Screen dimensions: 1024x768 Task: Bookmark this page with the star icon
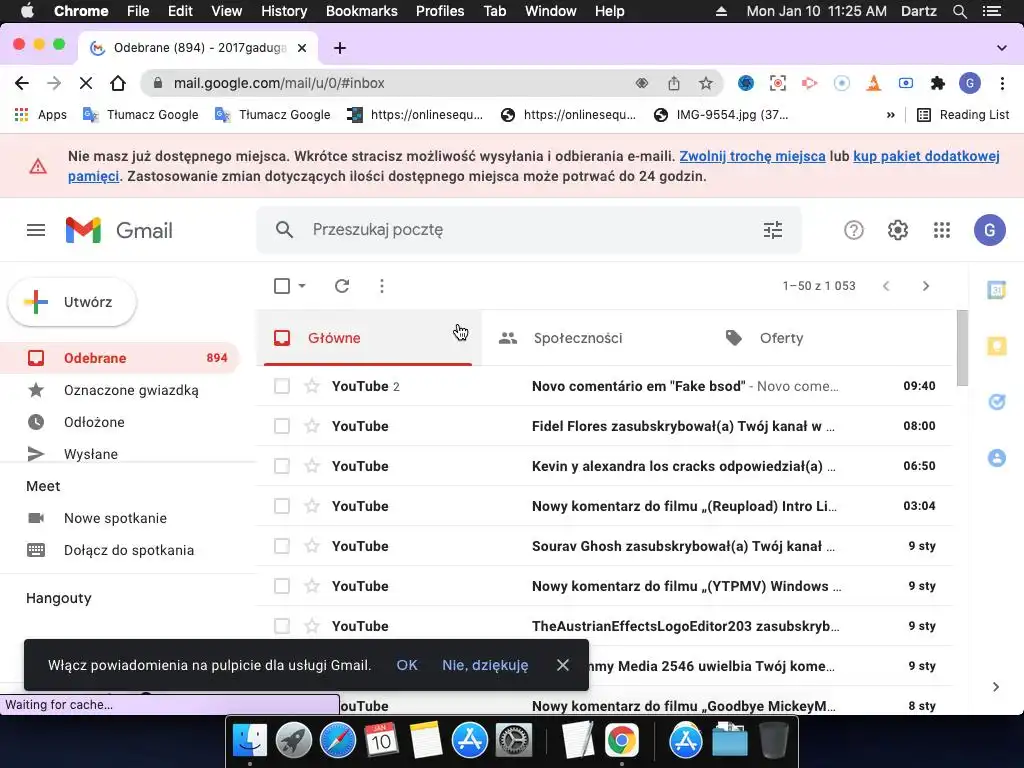pos(705,83)
